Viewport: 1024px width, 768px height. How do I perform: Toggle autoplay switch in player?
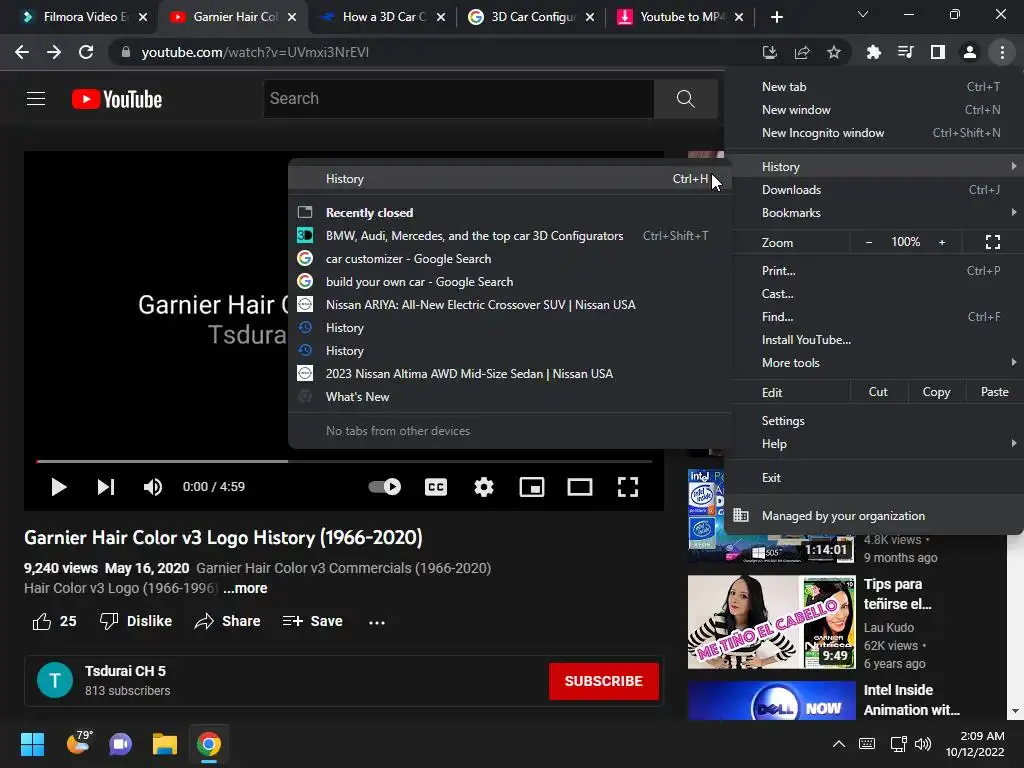(385, 487)
